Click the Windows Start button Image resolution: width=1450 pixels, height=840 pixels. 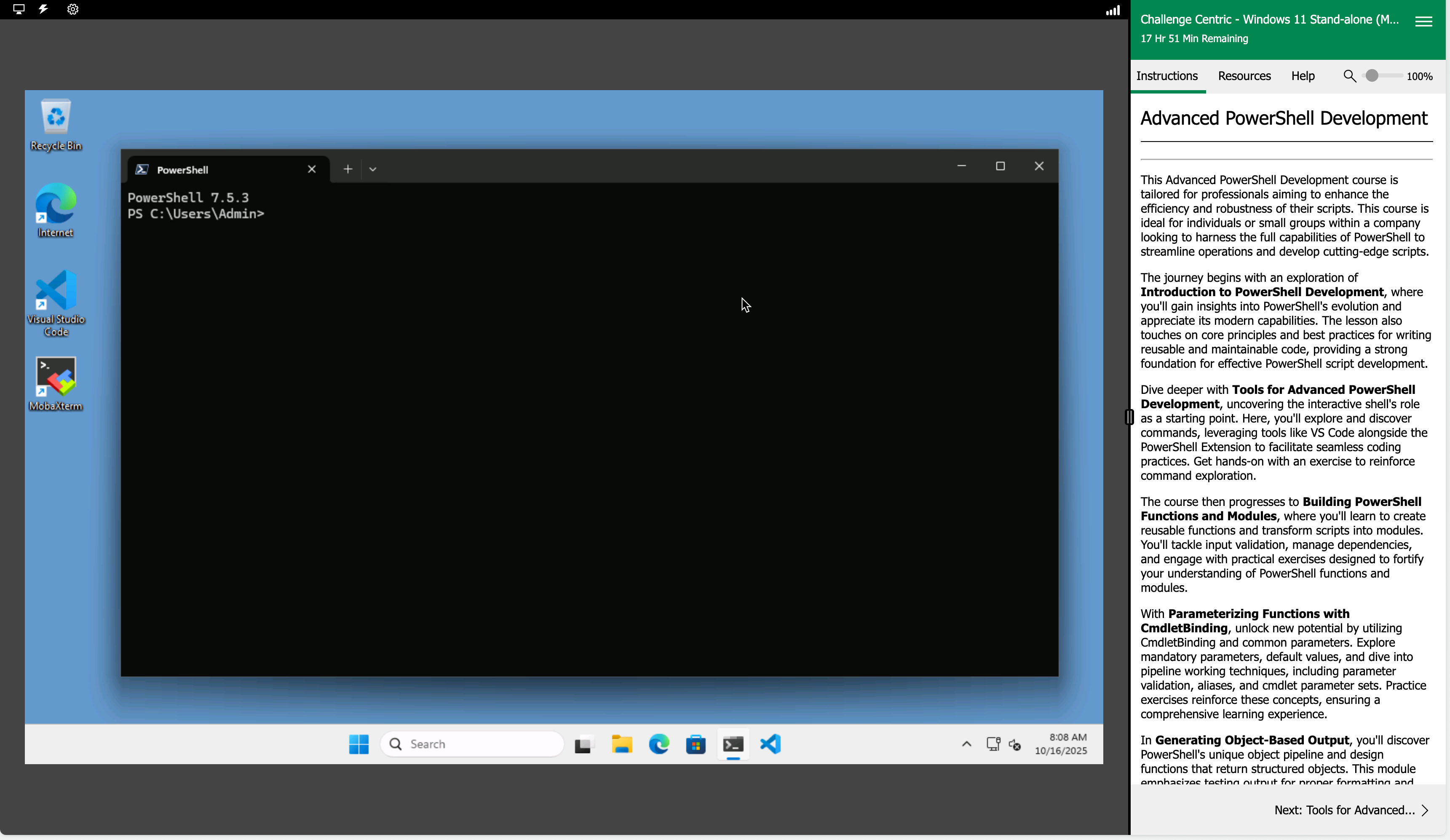pos(358,744)
